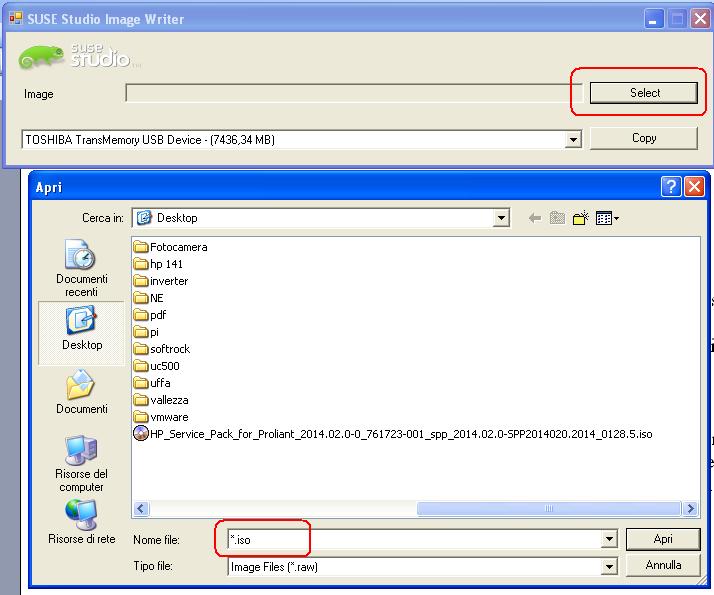Screen dimensions: 714x595
Task: Click the Apri open button
Action: [663, 539]
